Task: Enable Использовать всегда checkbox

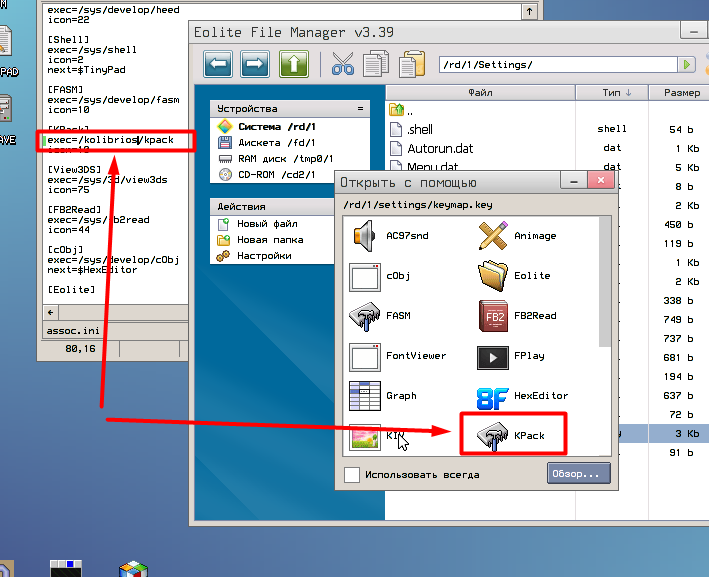Action: [352, 475]
